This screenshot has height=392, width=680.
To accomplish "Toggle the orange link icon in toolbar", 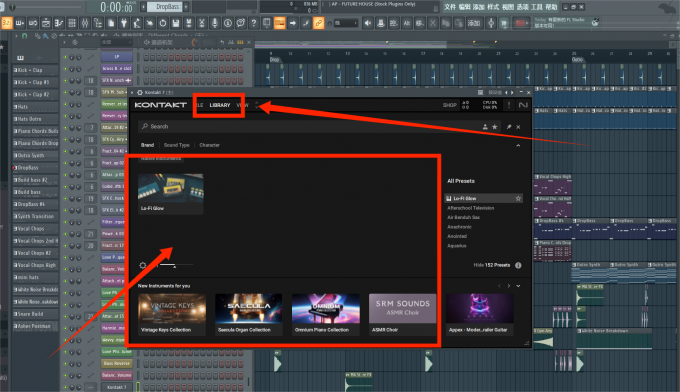I will [x=319, y=23].
